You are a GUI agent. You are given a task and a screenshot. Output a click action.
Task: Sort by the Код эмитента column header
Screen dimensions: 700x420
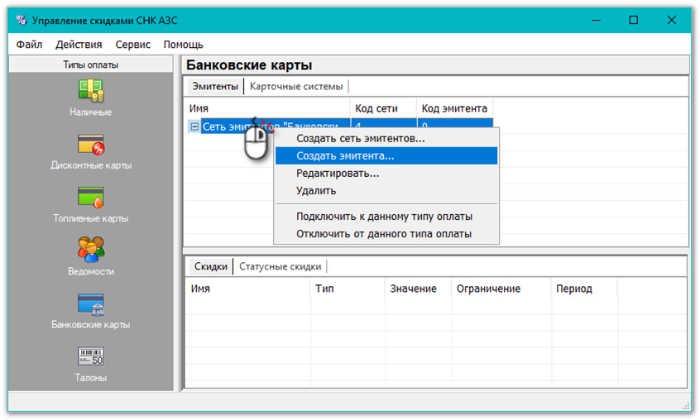[453, 108]
